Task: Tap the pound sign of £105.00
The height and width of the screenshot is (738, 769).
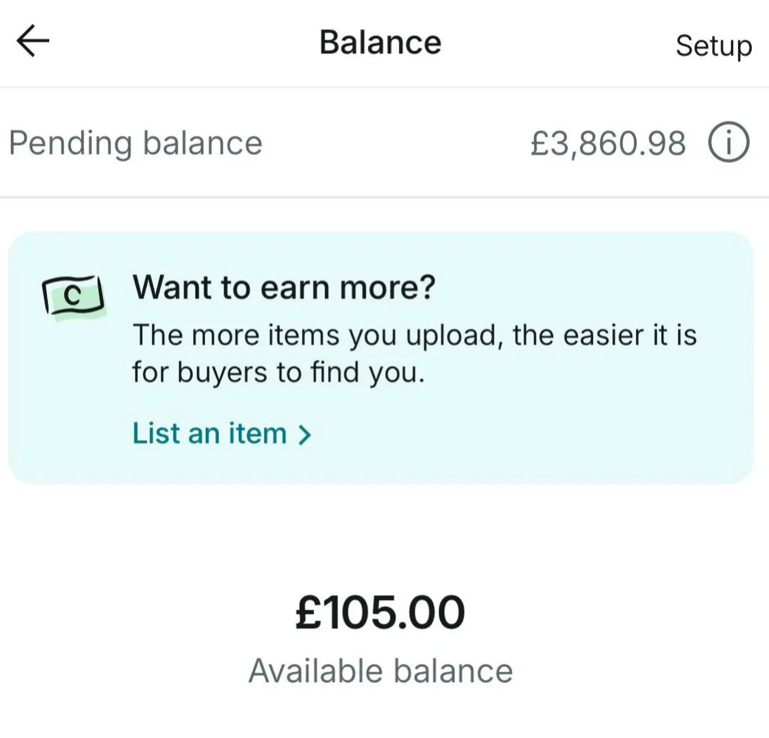Action: click(308, 612)
